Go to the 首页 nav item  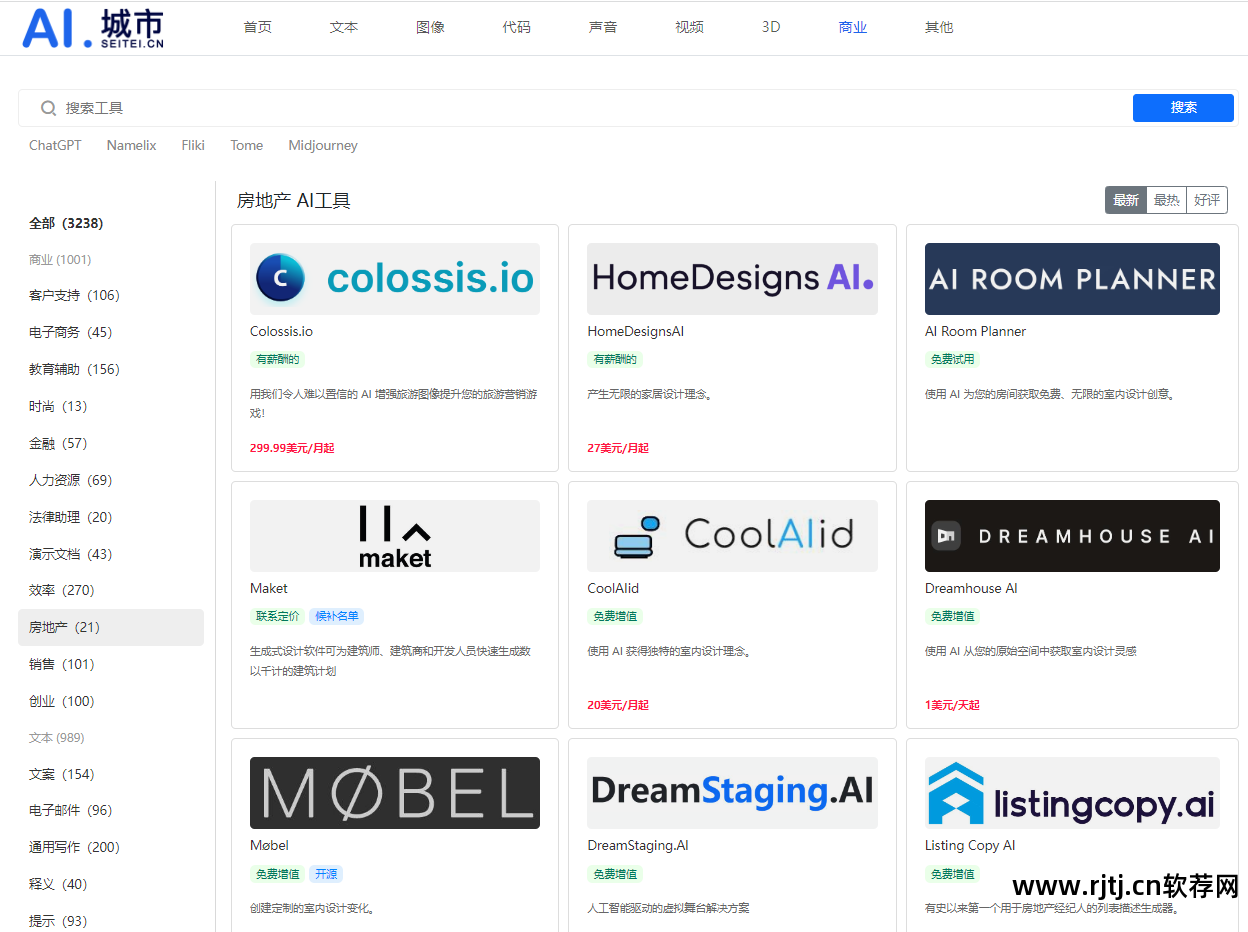coord(257,27)
